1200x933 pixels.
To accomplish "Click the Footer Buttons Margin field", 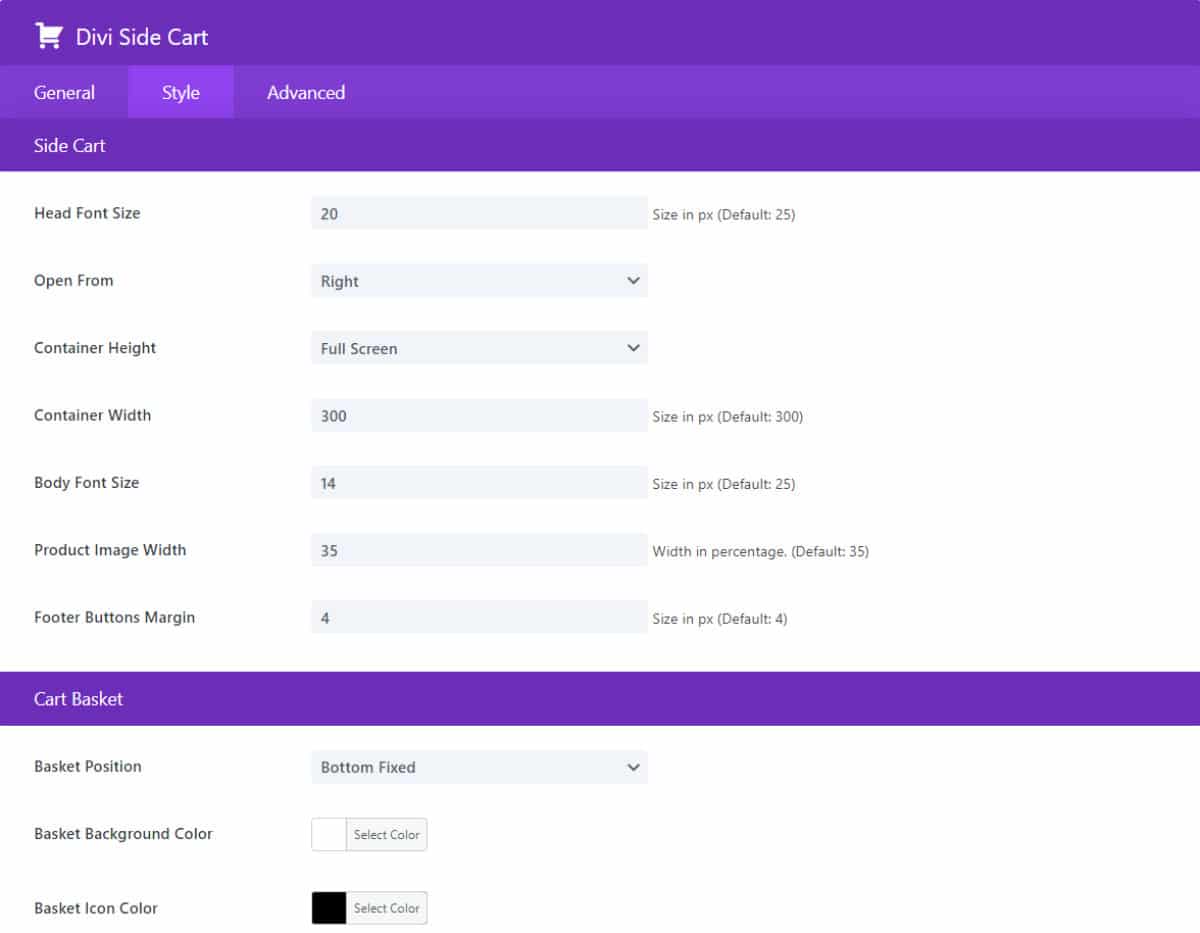I will [478, 618].
